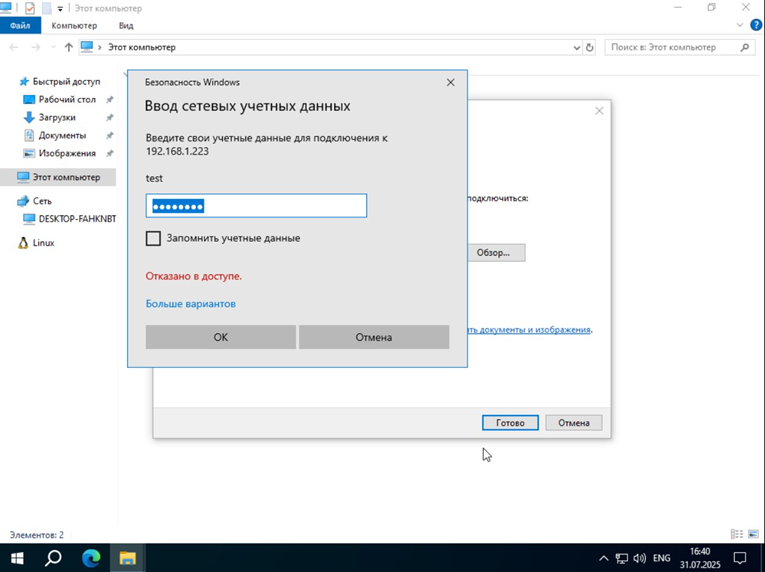Image resolution: width=765 pixels, height=572 pixels.
Task: Click the Properties icon in quick access toolbar
Action: 30,8
